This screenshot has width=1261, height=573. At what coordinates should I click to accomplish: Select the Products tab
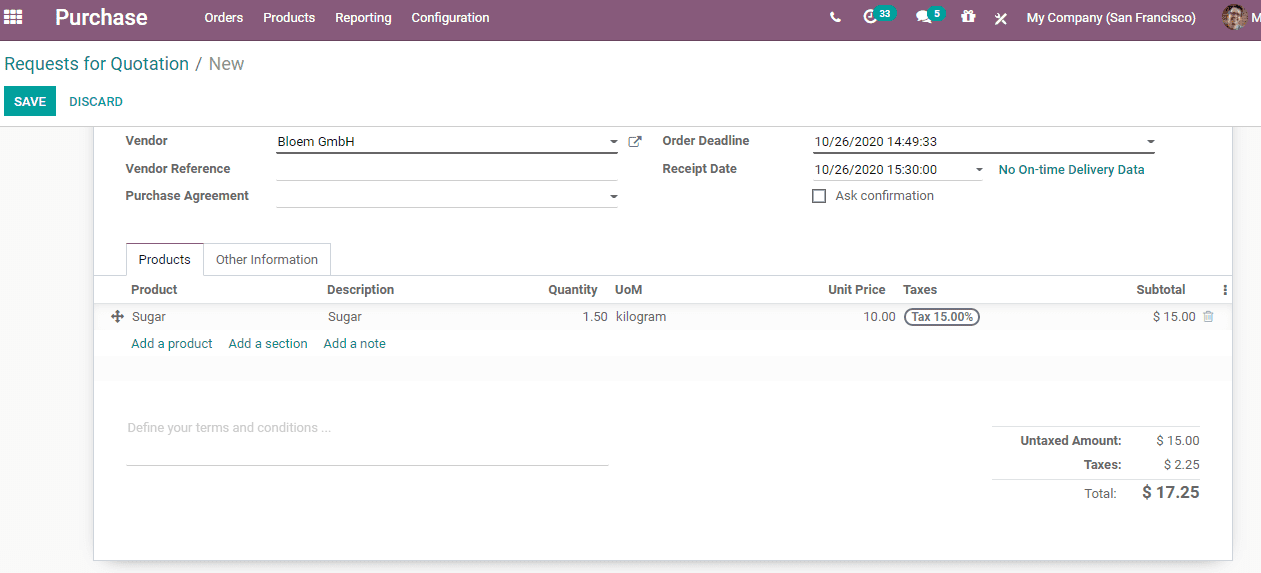[165, 259]
